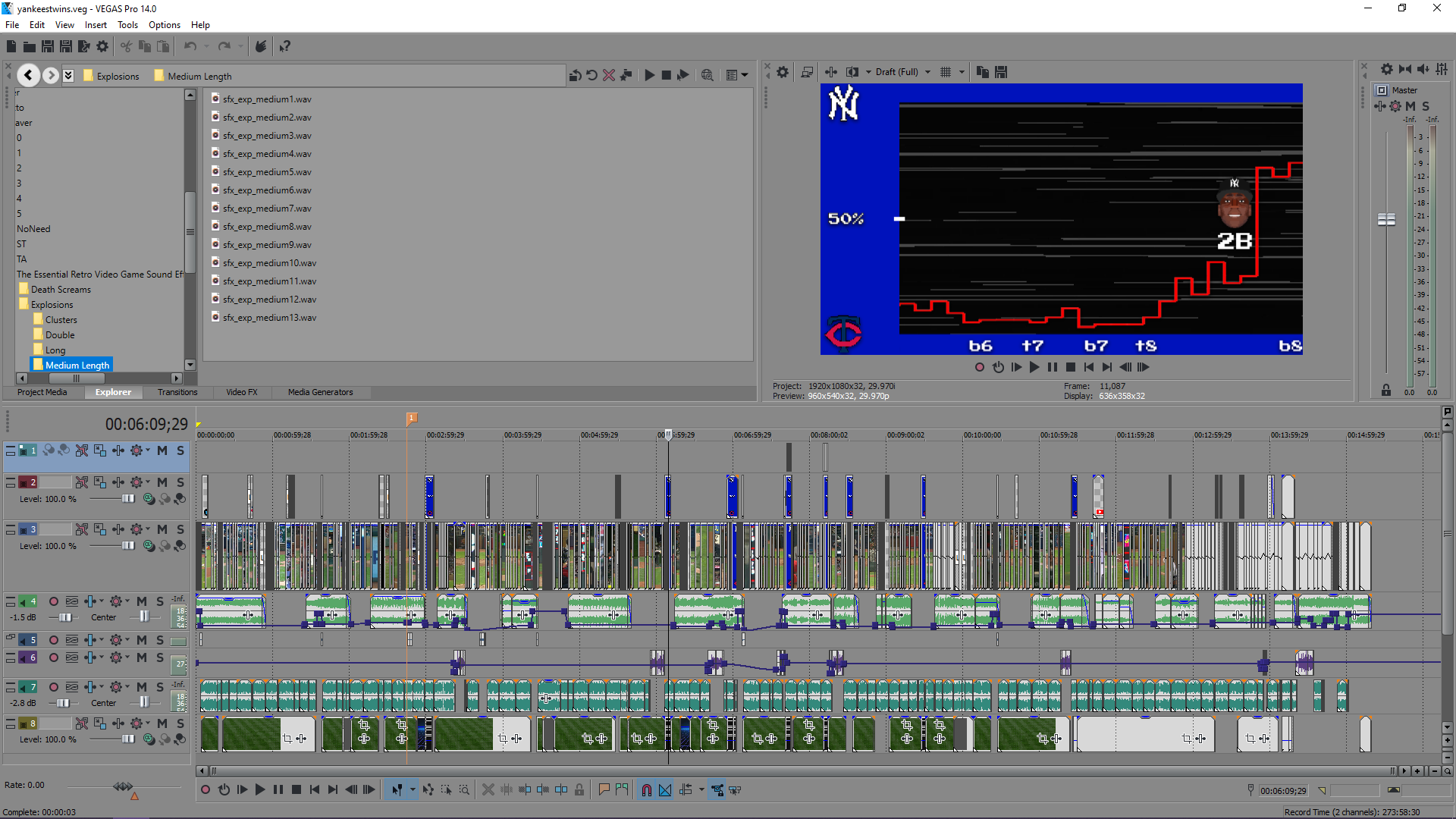The width and height of the screenshot is (1456, 819).
Task: Delete the selected file in Explorer
Action: (x=608, y=75)
